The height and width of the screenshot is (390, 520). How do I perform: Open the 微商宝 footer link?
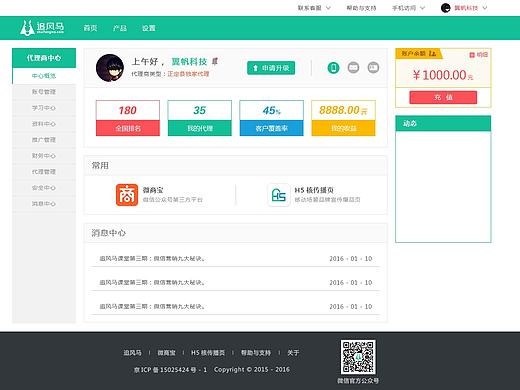point(166,353)
